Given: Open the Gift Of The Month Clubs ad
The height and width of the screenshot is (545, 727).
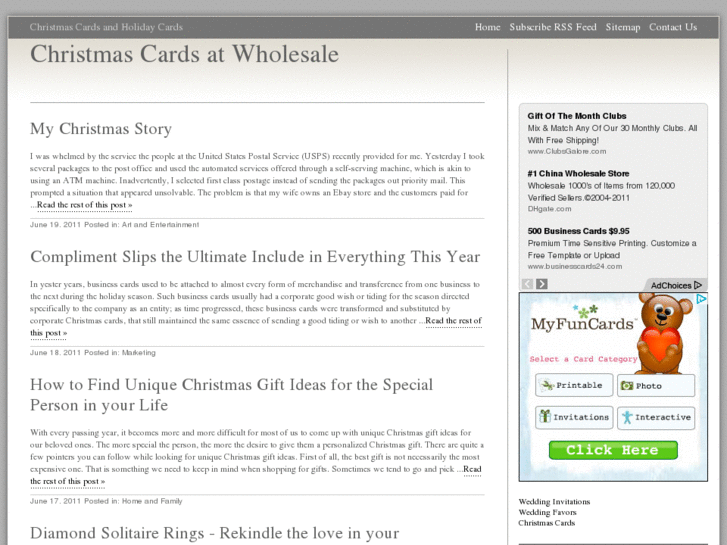Looking at the screenshot, I should tap(577, 116).
